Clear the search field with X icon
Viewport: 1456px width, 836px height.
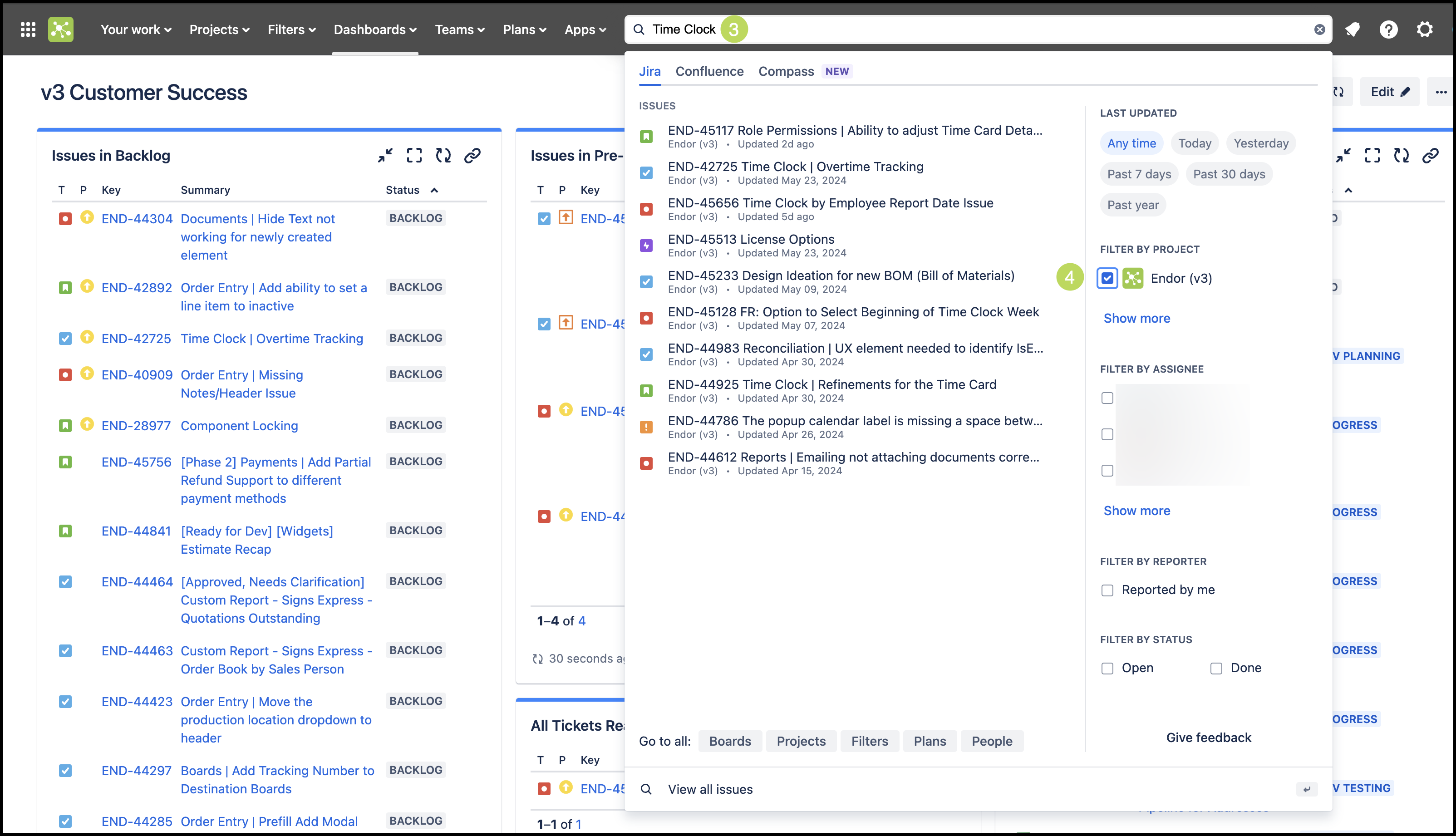[1319, 30]
